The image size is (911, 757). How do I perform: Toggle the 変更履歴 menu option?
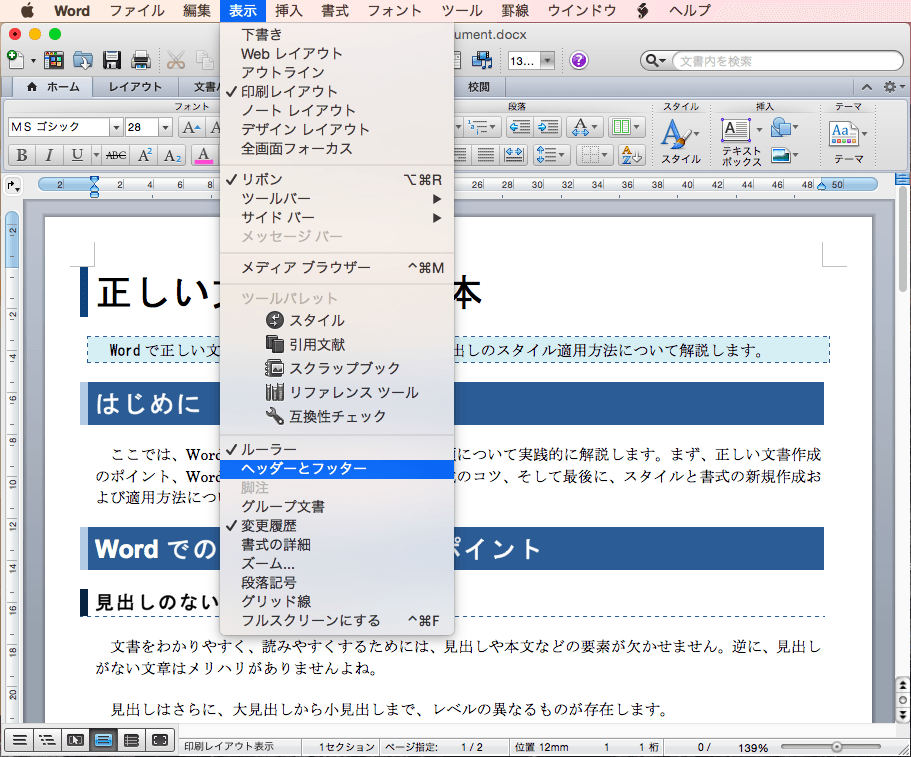point(337,525)
